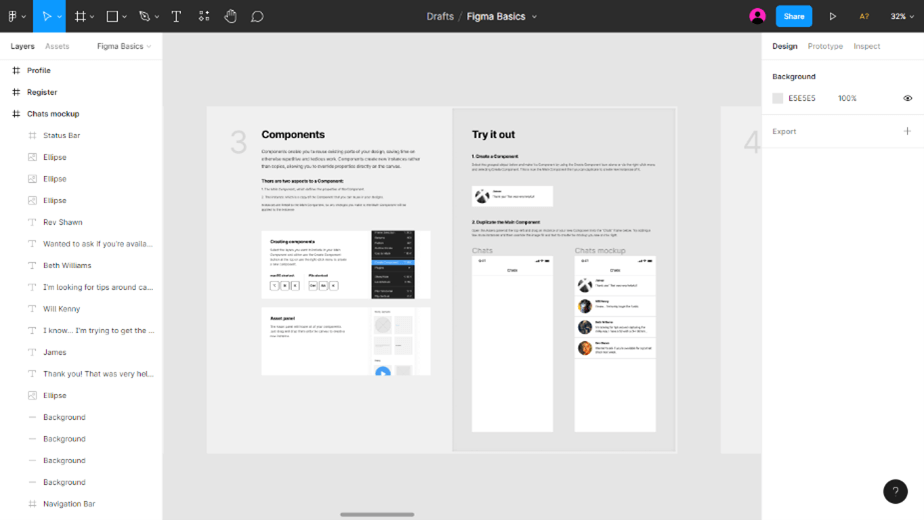The image size is (924, 520).
Task: Click the Export section label
Action: coord(784,131)
